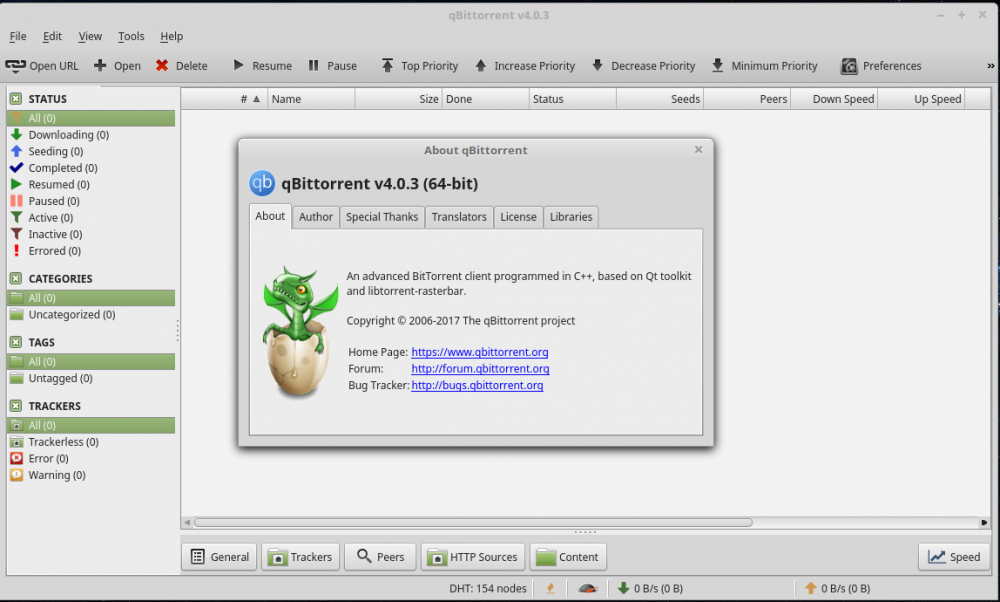Screen dimensions: 1000x602
Task: Select All under the Status filters
Action: (91, 118)
